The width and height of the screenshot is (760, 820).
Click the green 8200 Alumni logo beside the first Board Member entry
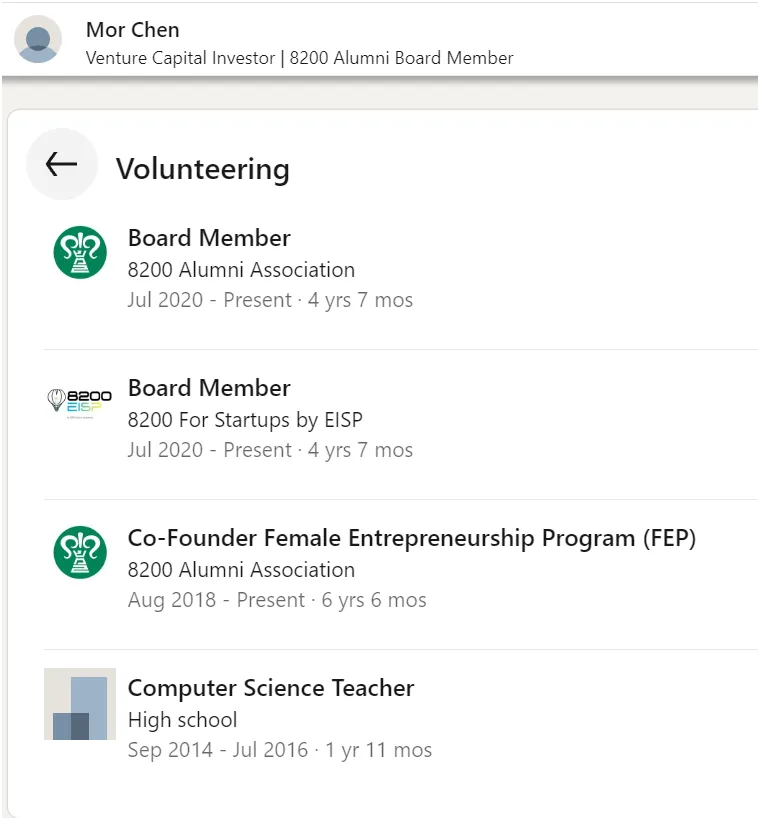pos(80,252)
